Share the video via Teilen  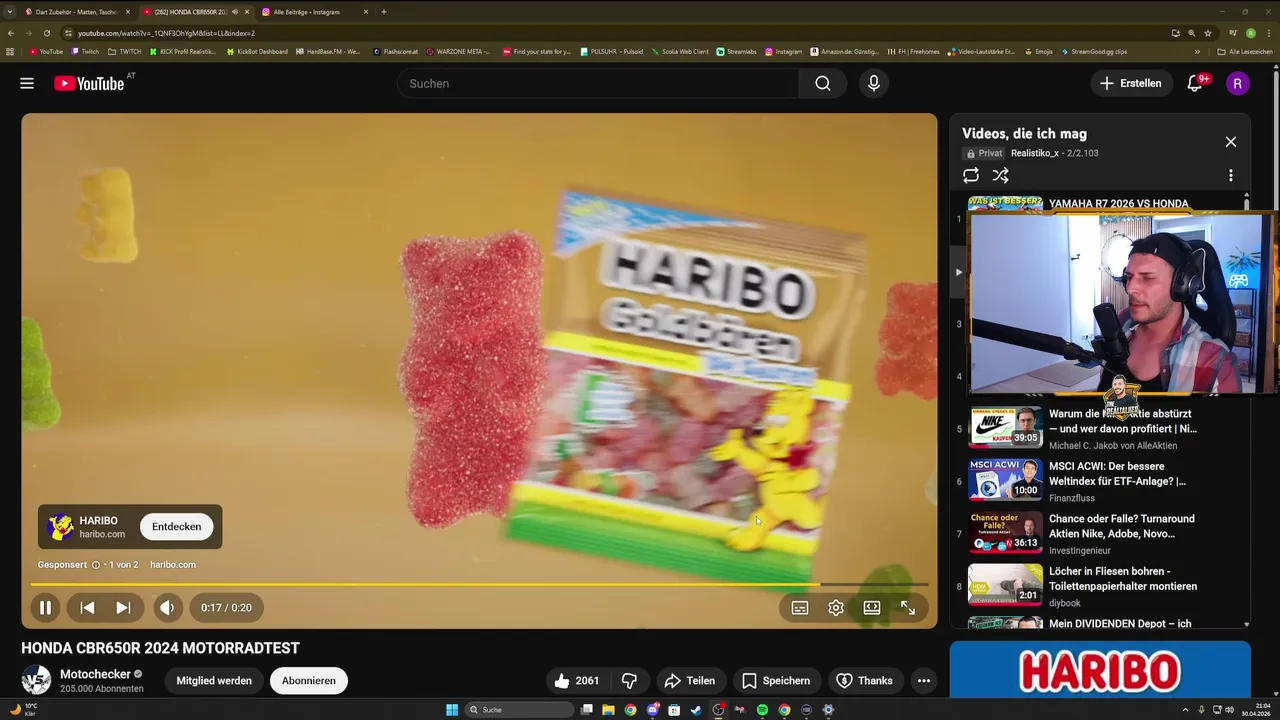point(690,681)
